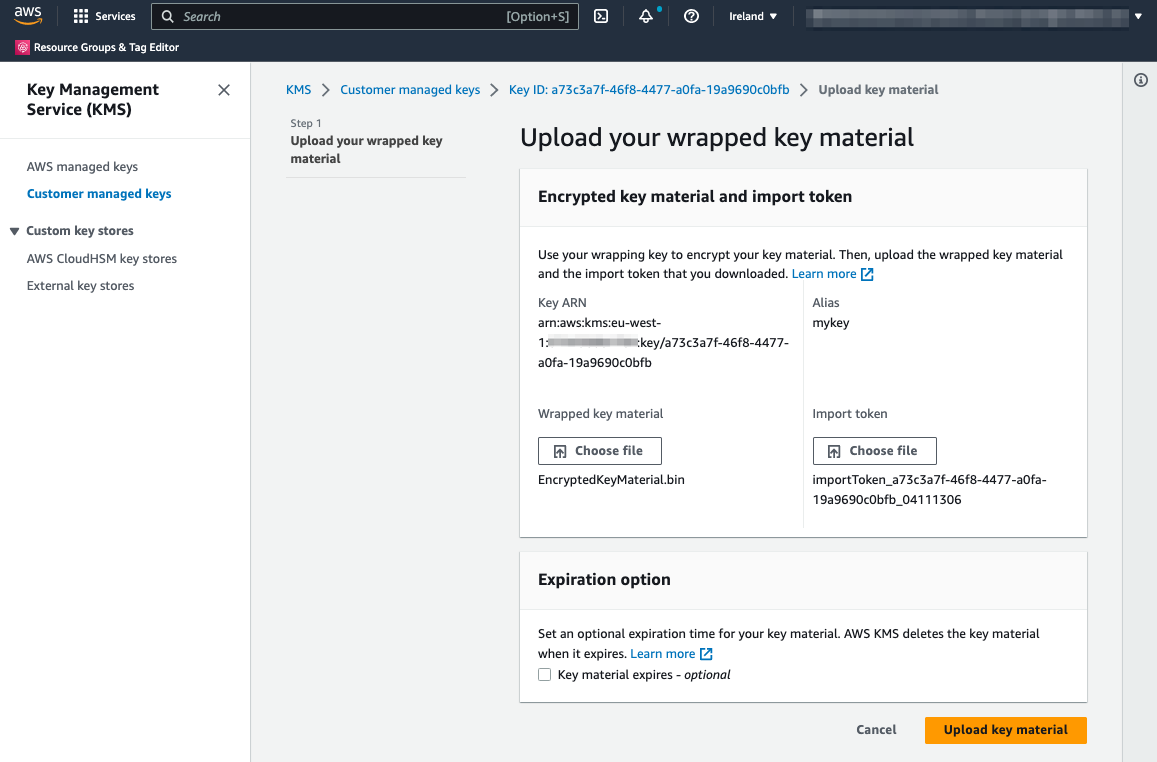The height and width of the screenshot is (762, 1157).
Task: Open Key ID breadcrumb link
Action: click(x=649, y=89)
